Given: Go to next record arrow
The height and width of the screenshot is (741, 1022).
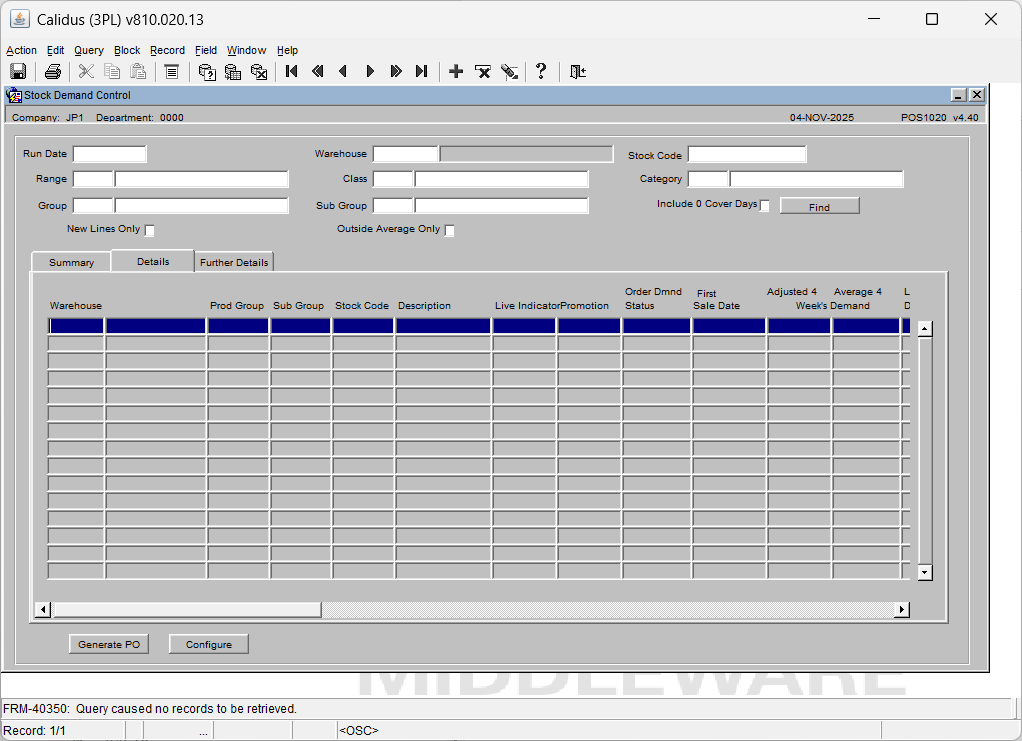Looking at the screenshot, I should pyautogui.click(x=370, y=71).
